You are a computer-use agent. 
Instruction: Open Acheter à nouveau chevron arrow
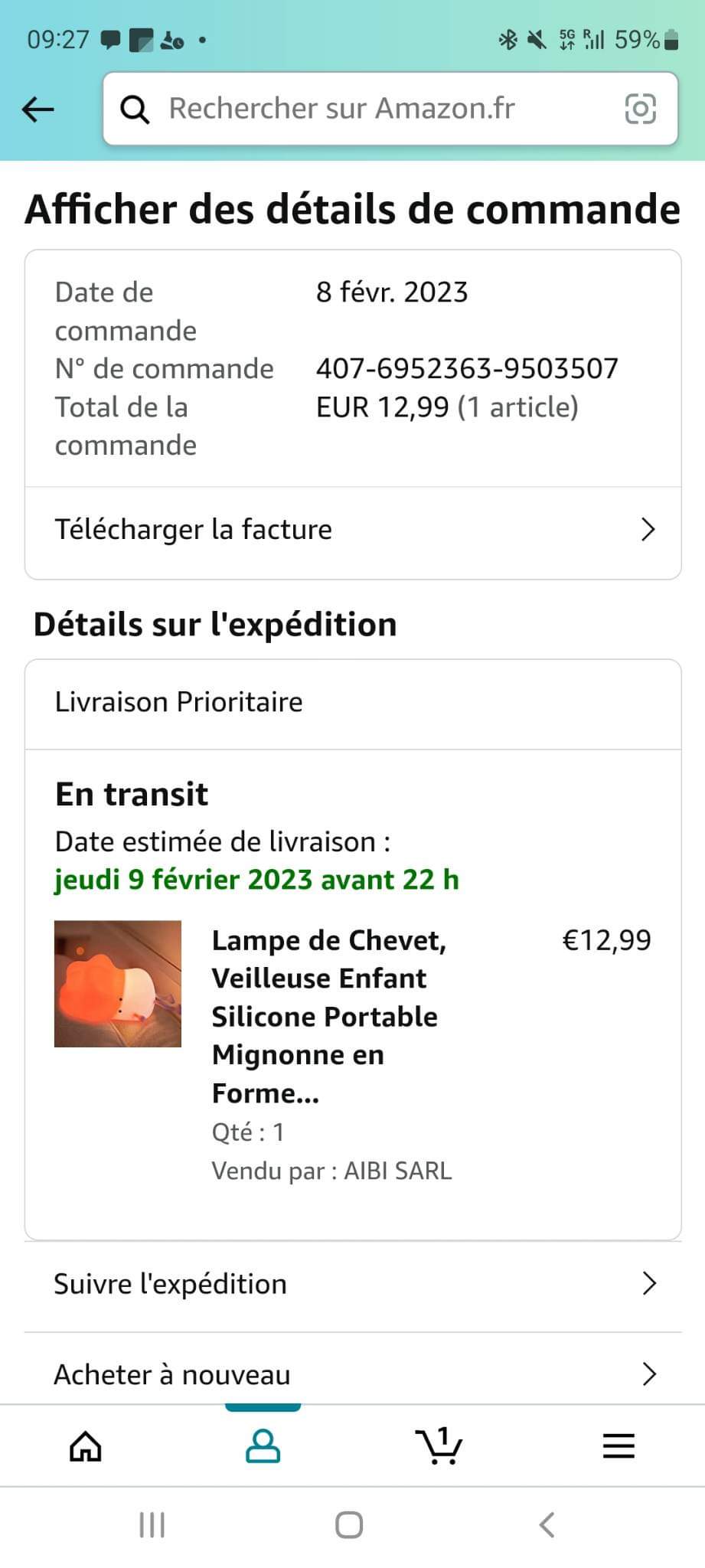tap(649, 1374)
